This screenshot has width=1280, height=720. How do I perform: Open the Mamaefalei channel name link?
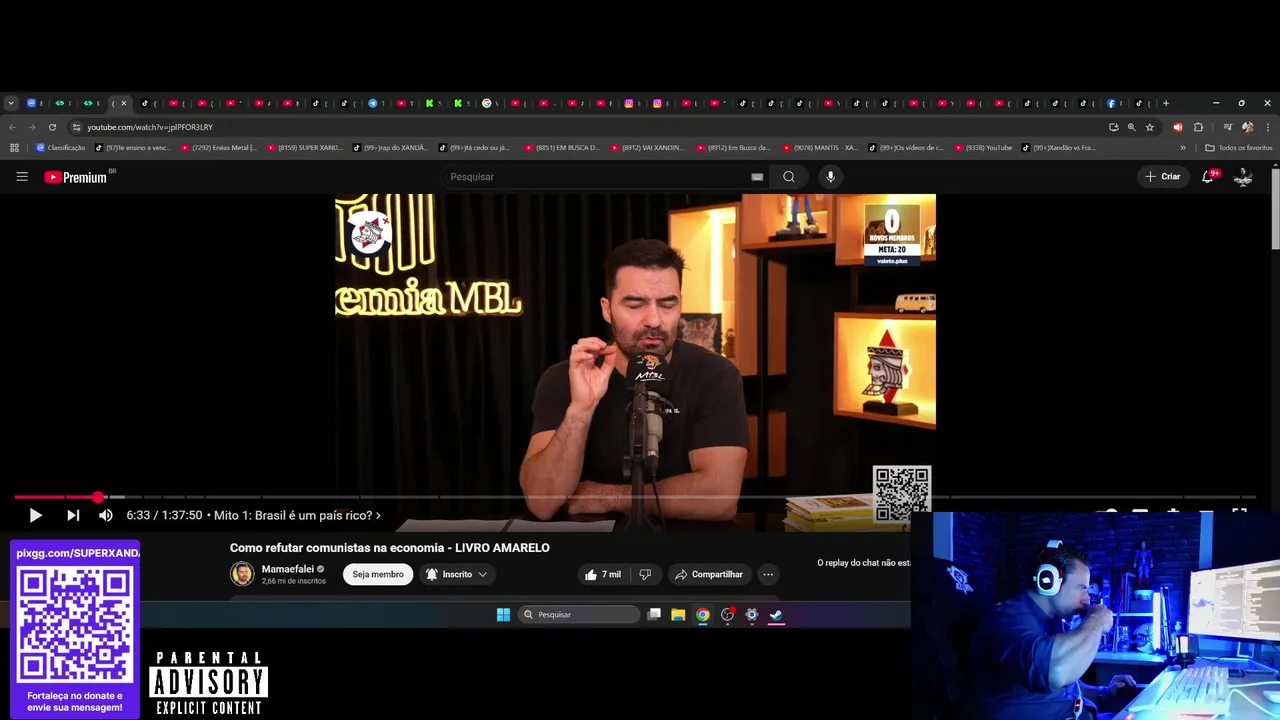pos(287,569)
